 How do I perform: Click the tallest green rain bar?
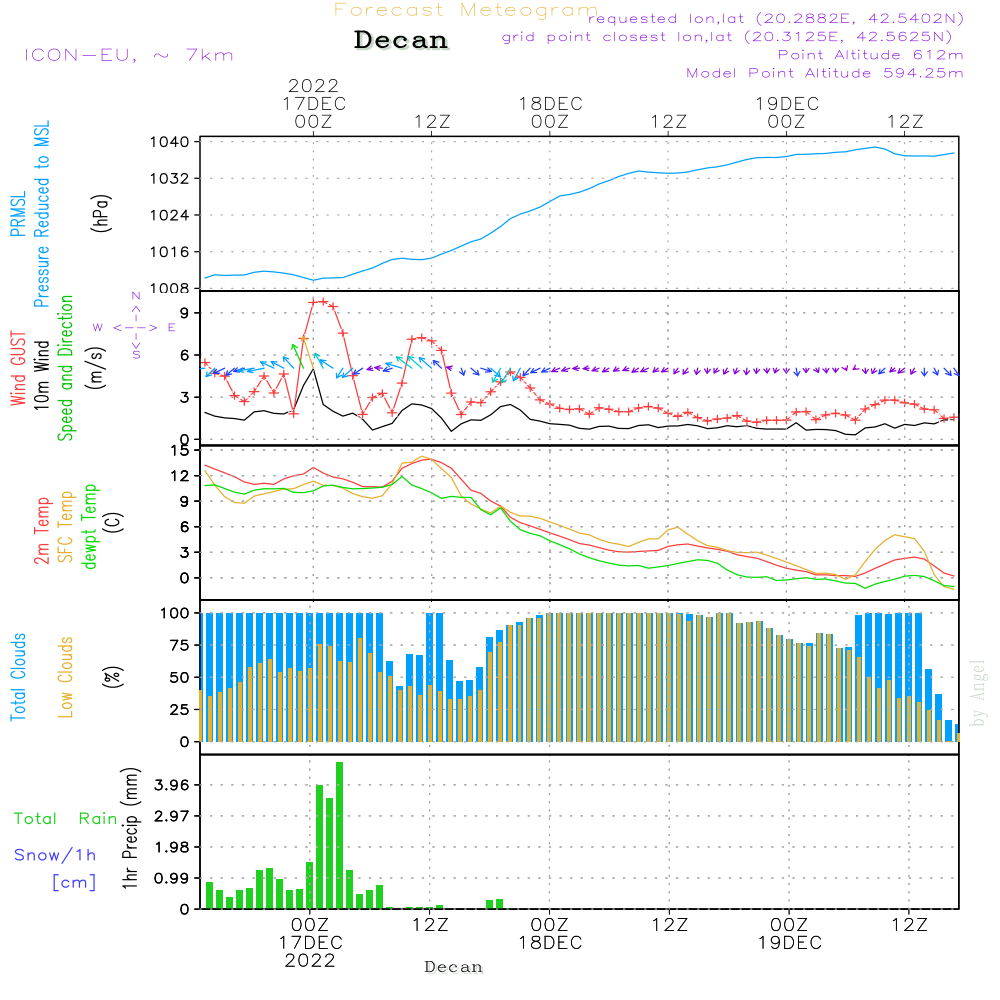(x=339, y=835)
